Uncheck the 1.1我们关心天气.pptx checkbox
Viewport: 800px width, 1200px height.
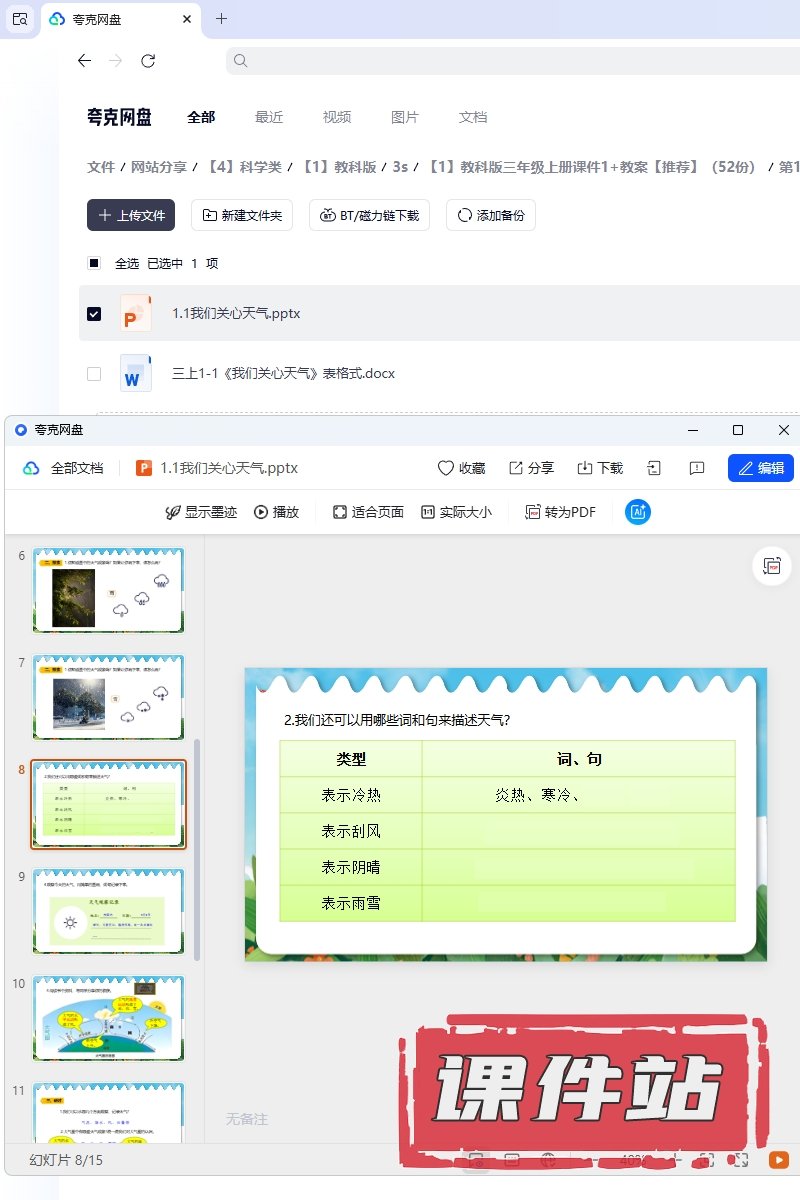(94, 314)
